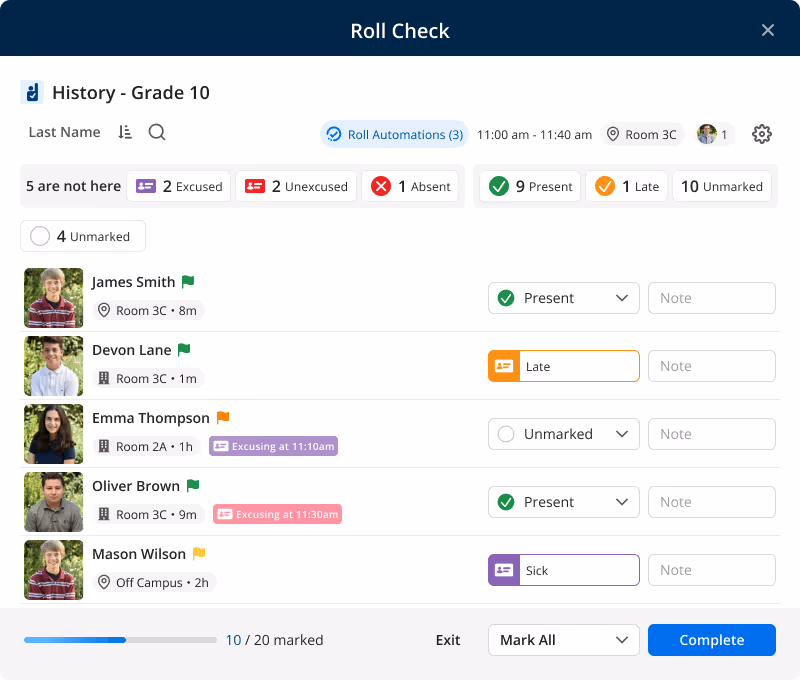Click James Smith's Room 3C location pin
This screenshot has width=800, height=680.
[x=104, y=310]
